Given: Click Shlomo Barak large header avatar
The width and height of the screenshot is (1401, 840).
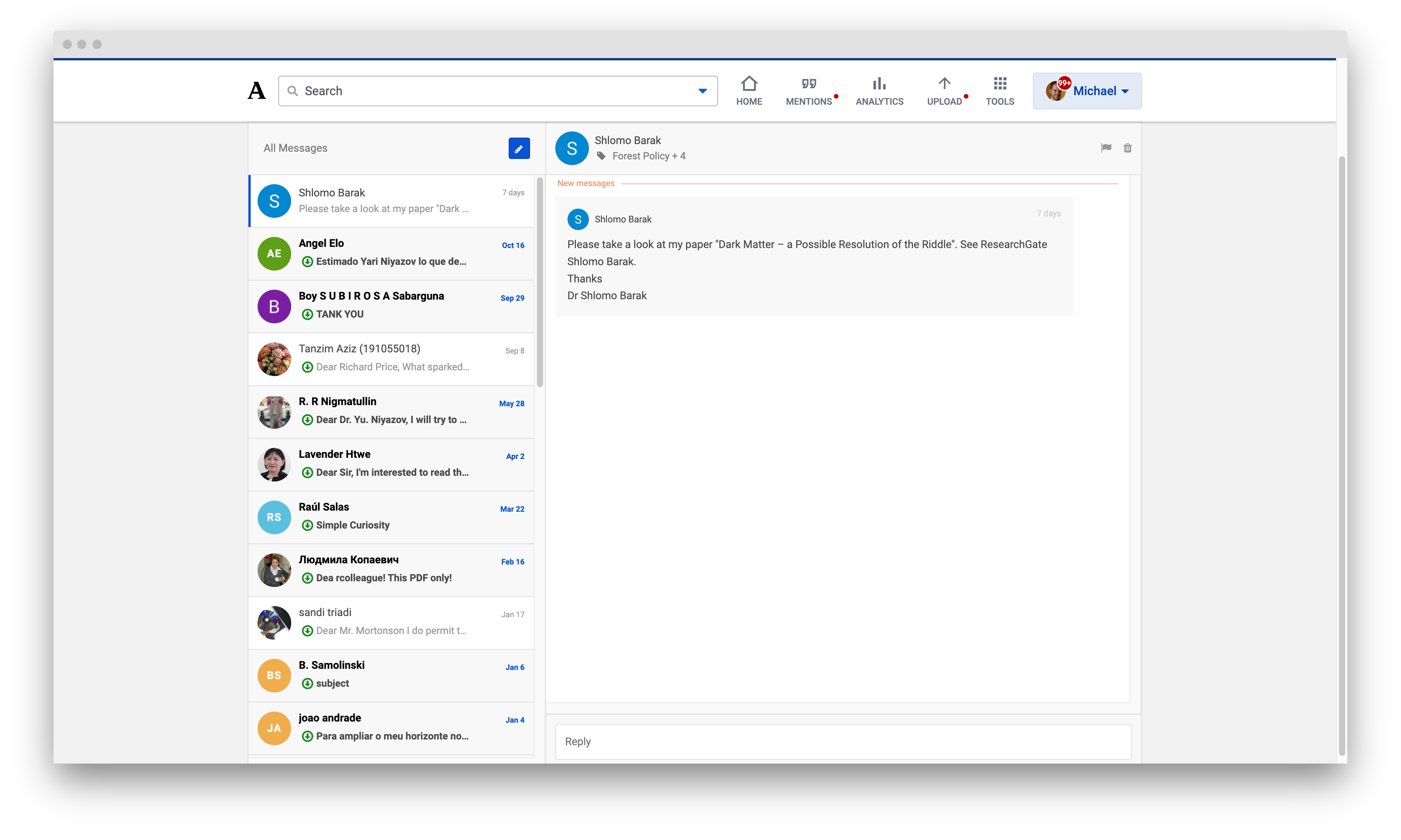Looking at the screenshot, I should click(572, 148).
